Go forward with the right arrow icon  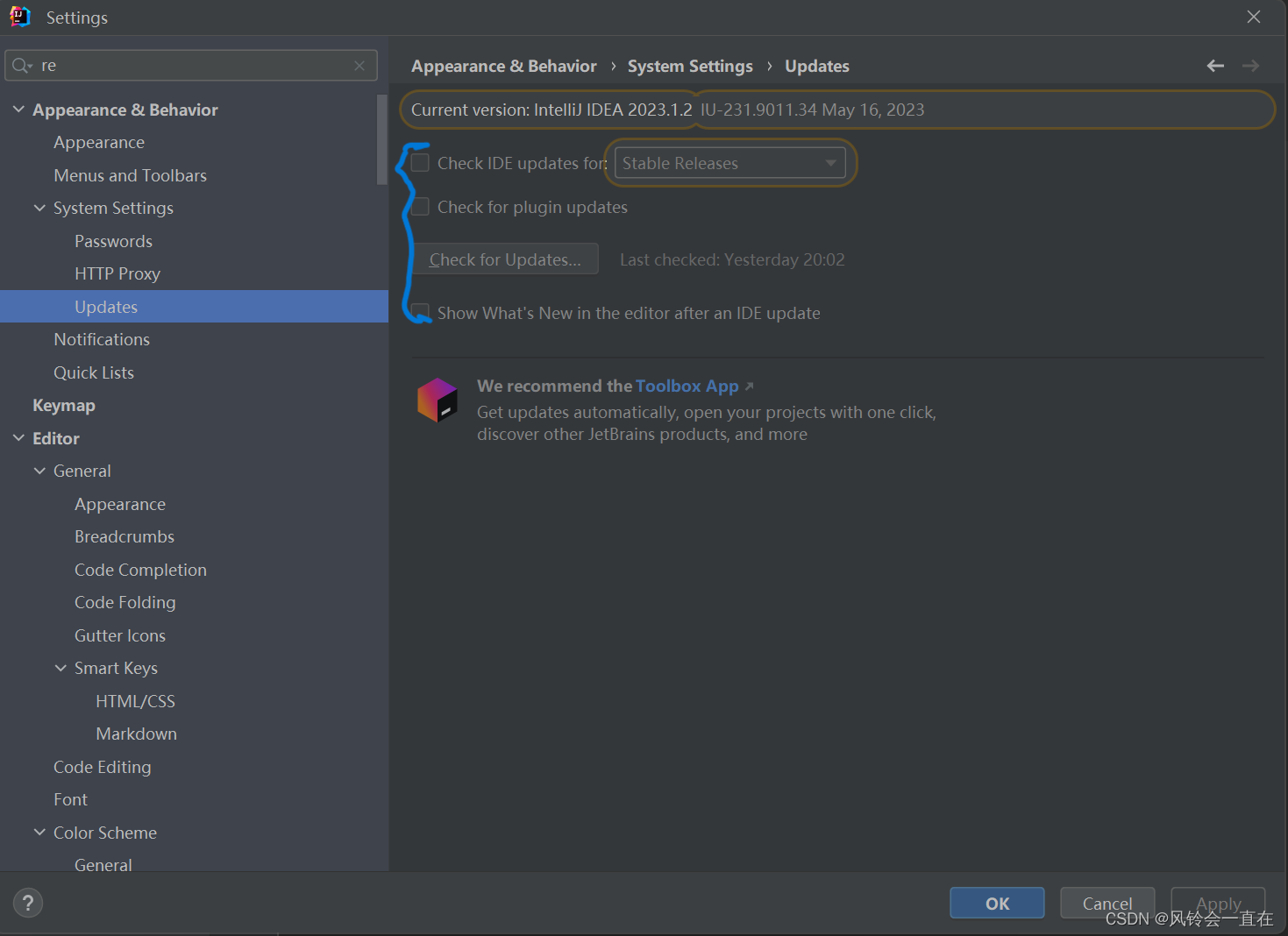point(1251,66)
